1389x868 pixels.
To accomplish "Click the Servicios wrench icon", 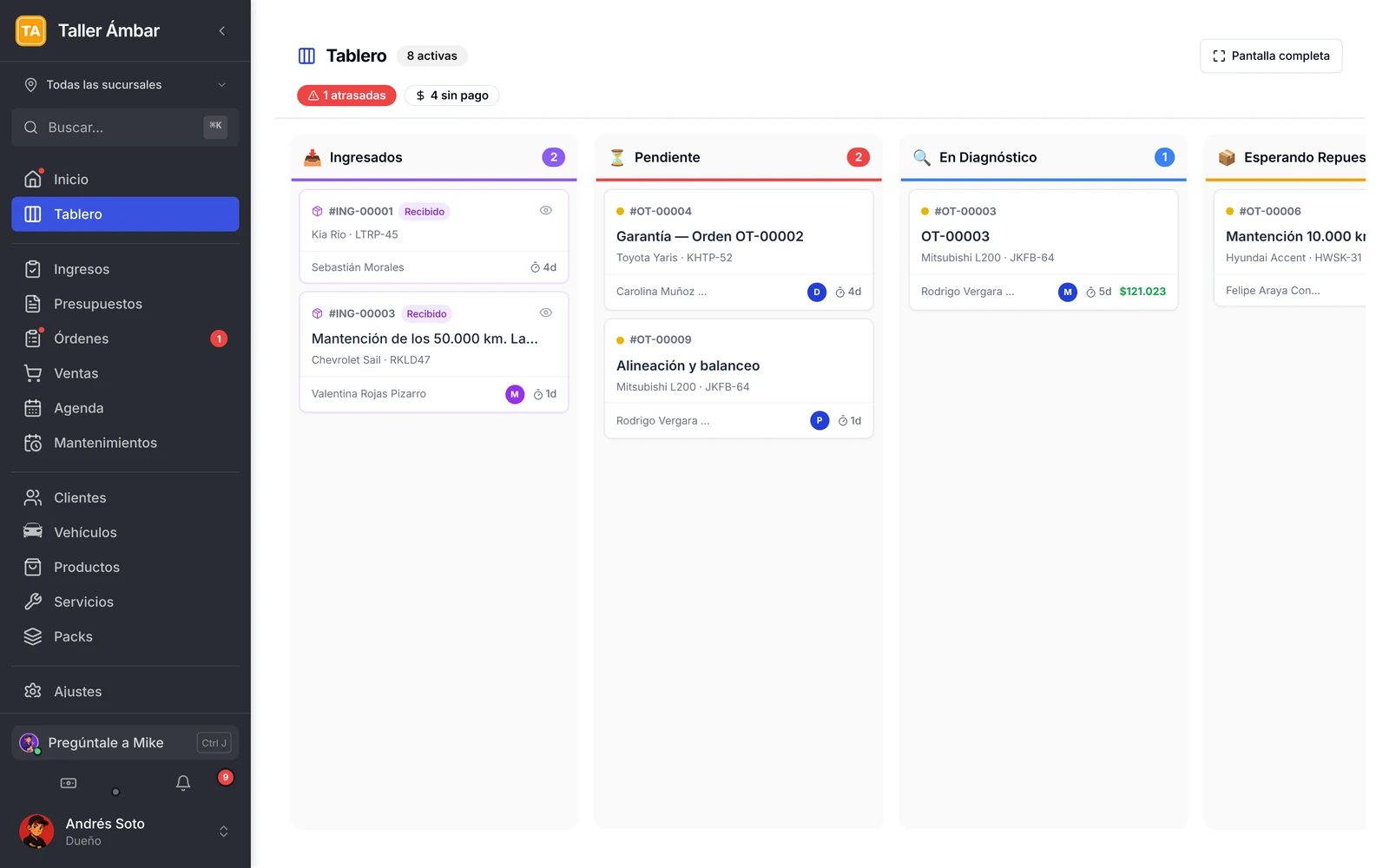I will (x=33, y=602).
